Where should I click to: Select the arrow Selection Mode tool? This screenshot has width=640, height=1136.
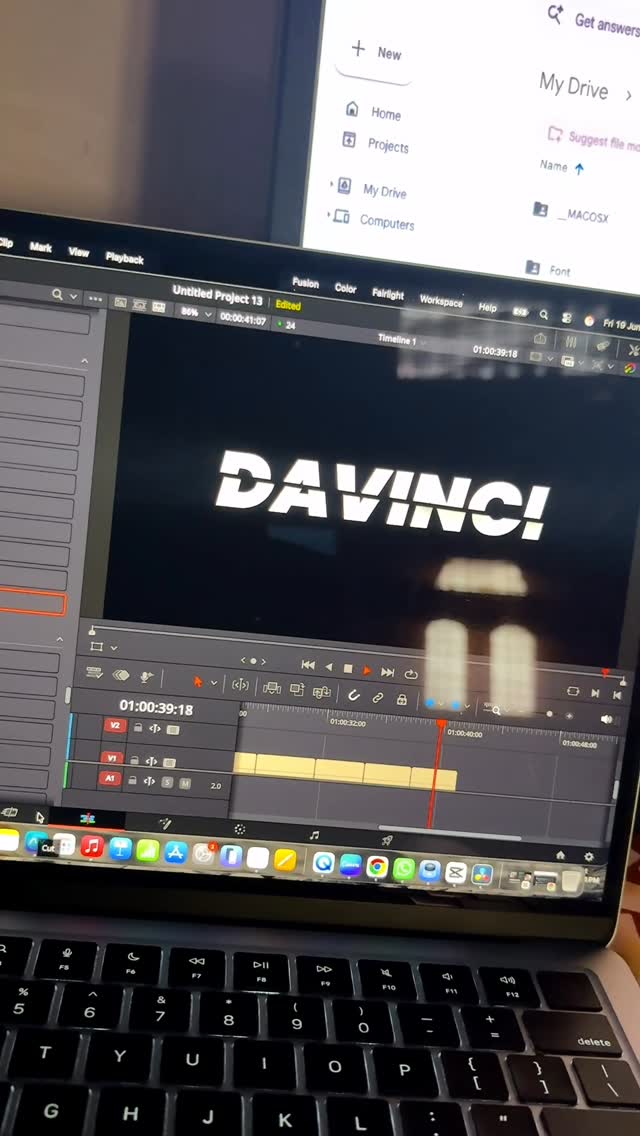[198, 682]
